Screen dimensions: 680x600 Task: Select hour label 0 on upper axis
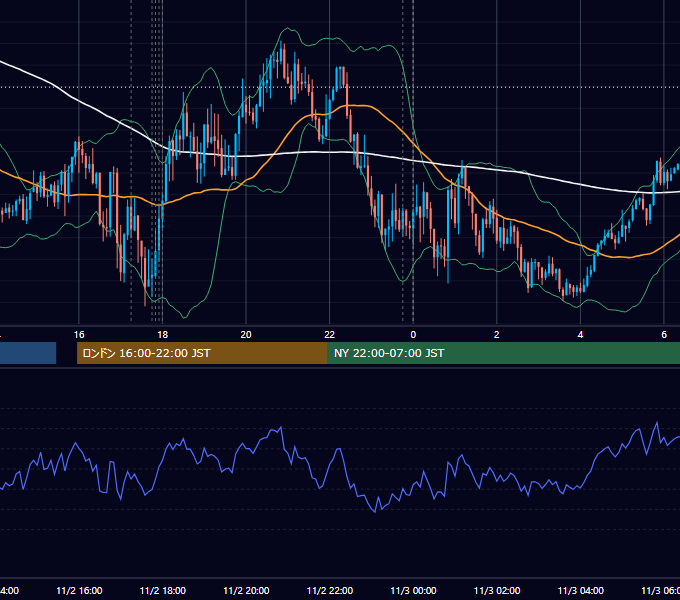(413, 335)
